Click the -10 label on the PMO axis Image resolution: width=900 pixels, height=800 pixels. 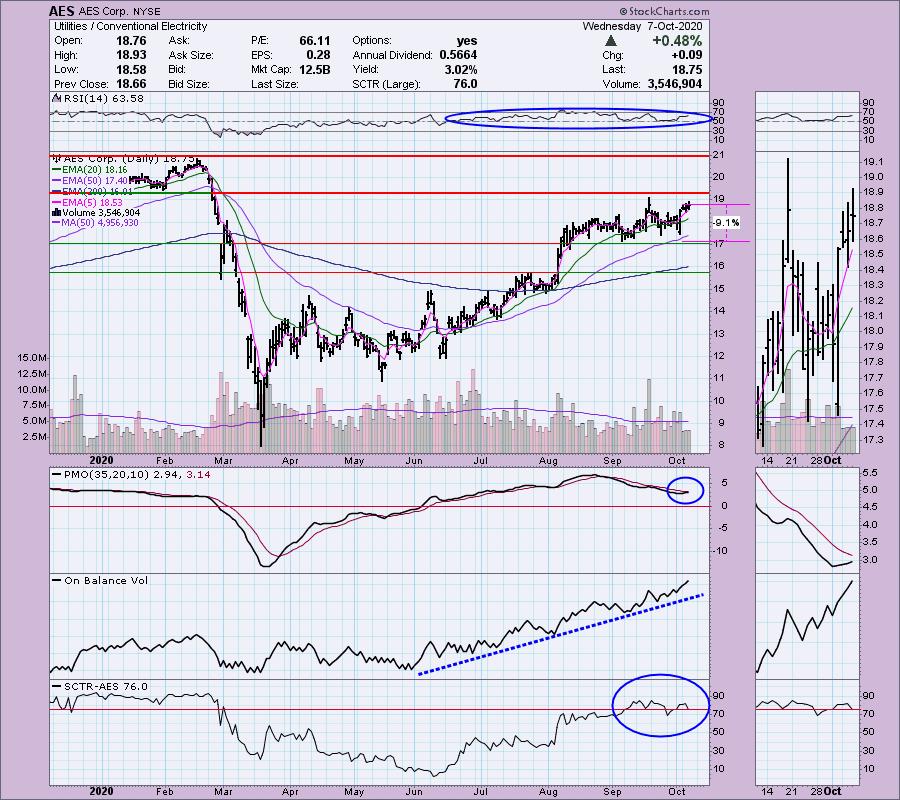[720, 551]
